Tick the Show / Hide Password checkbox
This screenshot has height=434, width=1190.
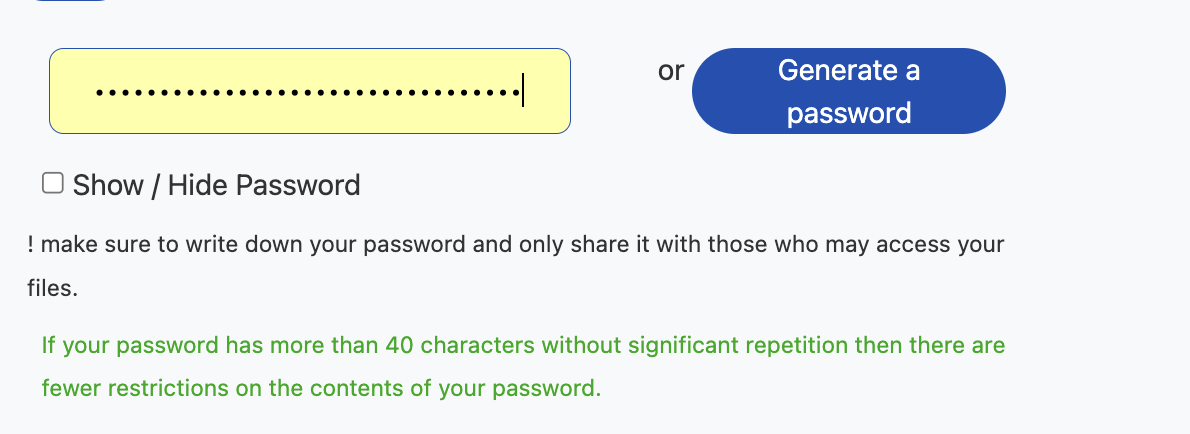pyautogui.click(x=53, y=183)
